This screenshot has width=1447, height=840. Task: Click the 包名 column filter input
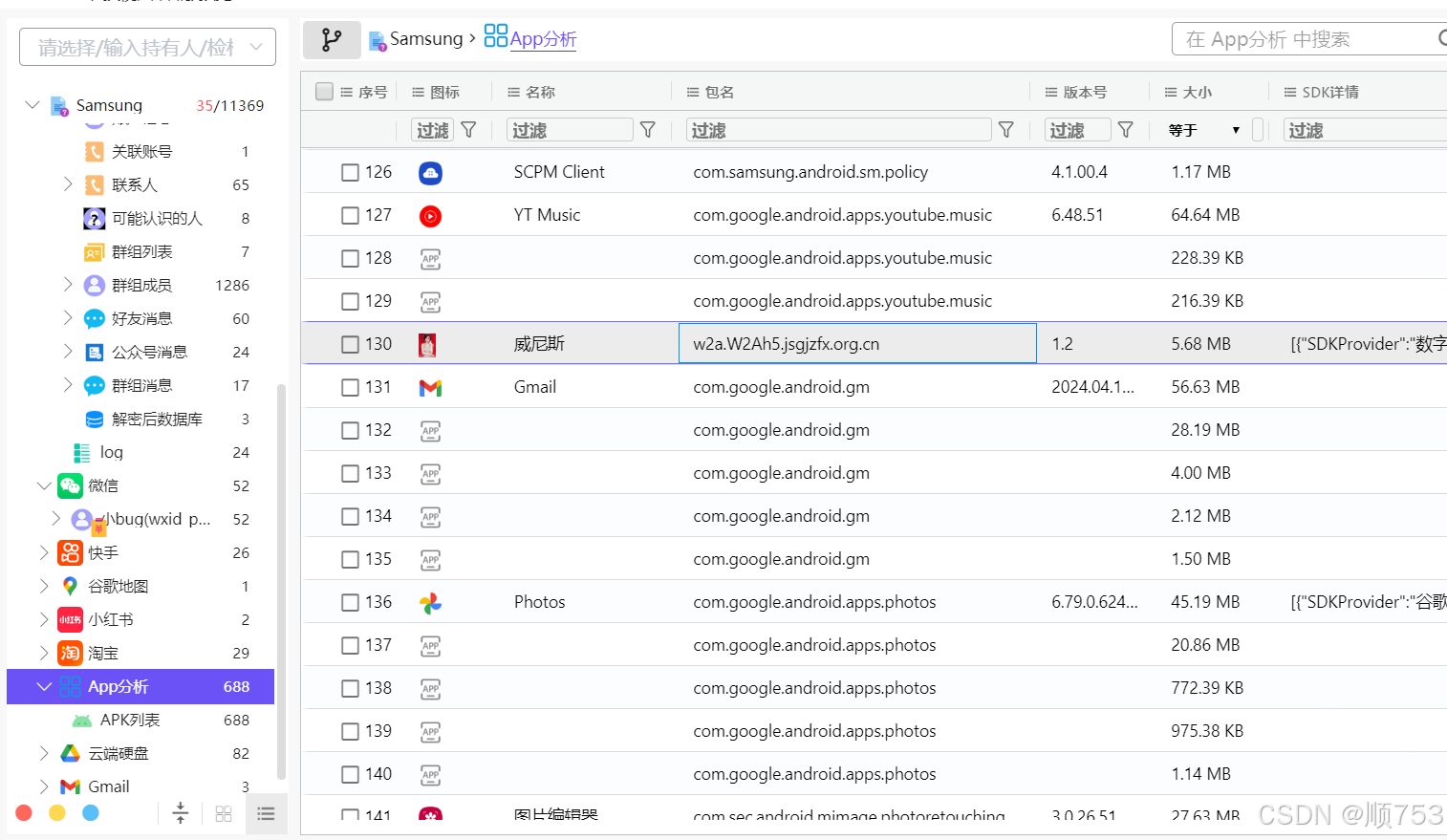click(838, 130)
